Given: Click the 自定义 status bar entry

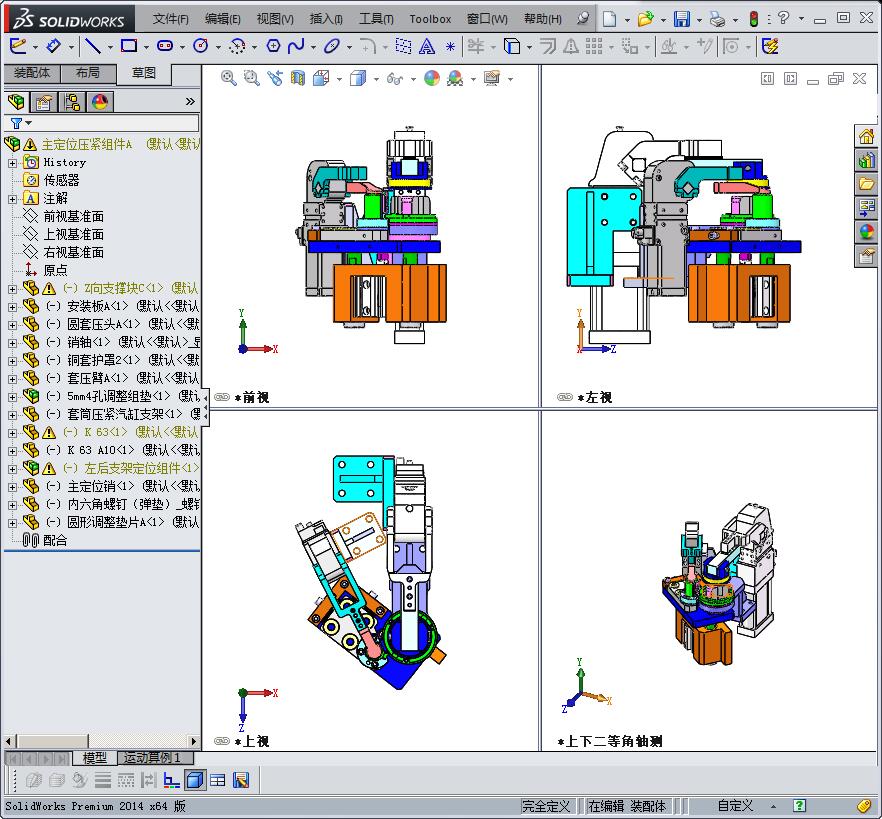Looking at the screenshot, I should click(735, 806).
